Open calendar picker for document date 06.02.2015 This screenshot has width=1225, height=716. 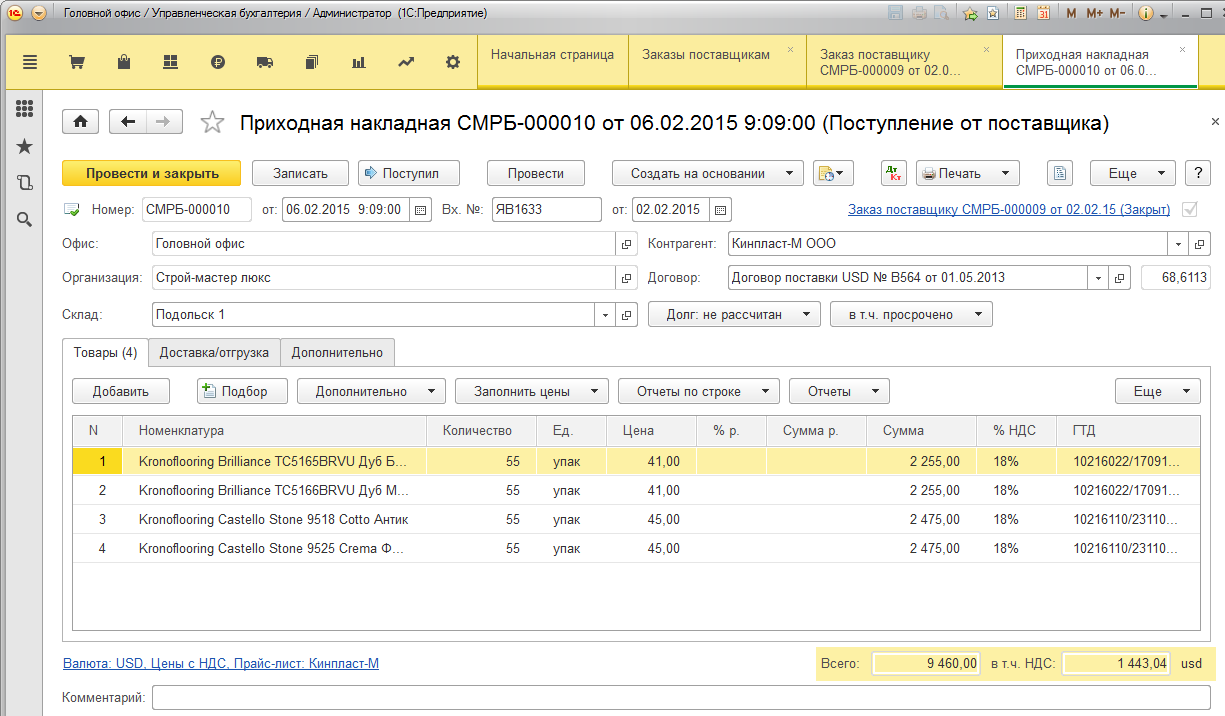click(420, 210)
